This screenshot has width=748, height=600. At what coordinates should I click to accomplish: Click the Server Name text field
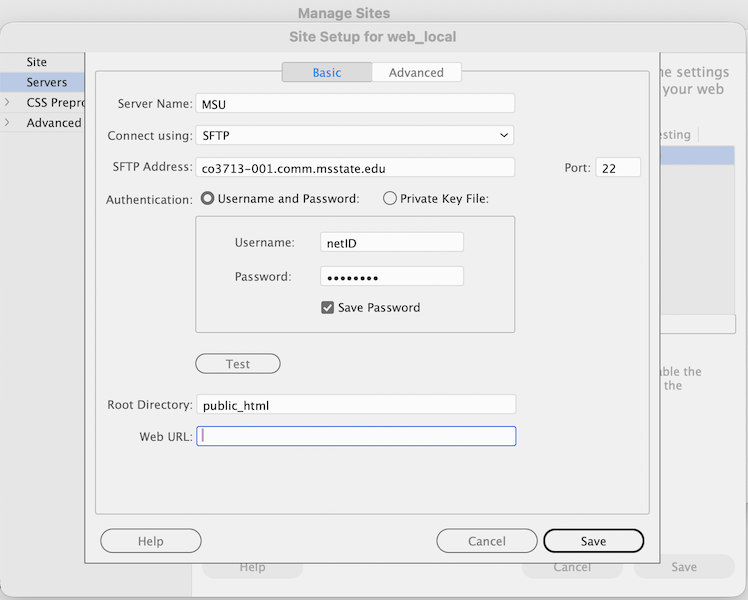355,103
